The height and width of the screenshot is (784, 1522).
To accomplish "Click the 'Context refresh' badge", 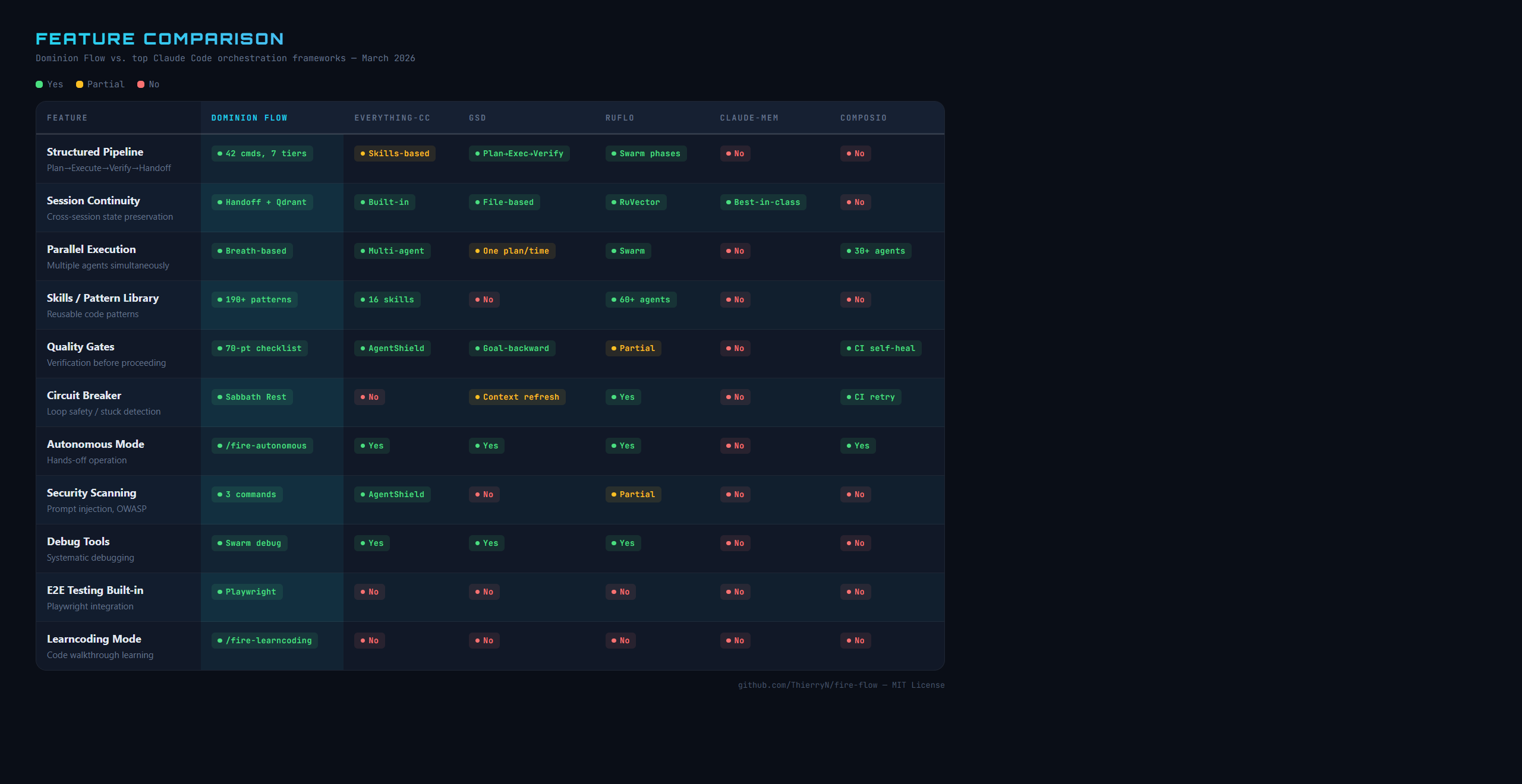I will [x=517, y=397].
